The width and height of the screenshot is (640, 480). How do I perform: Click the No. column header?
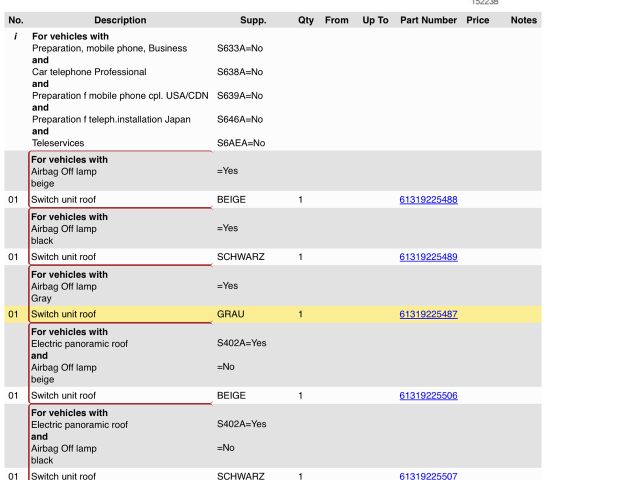point(15,20)
